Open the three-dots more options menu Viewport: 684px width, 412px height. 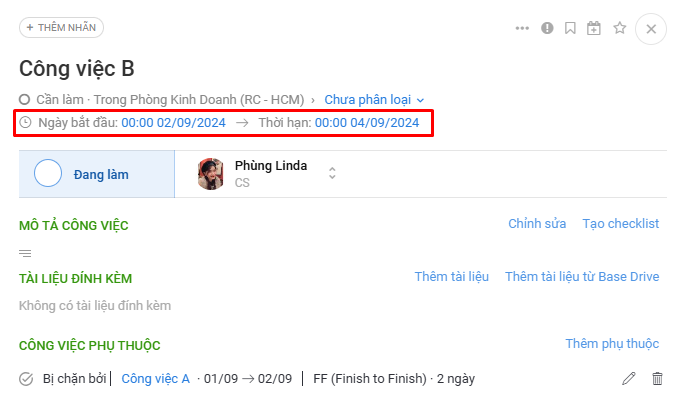pos(522,28)
